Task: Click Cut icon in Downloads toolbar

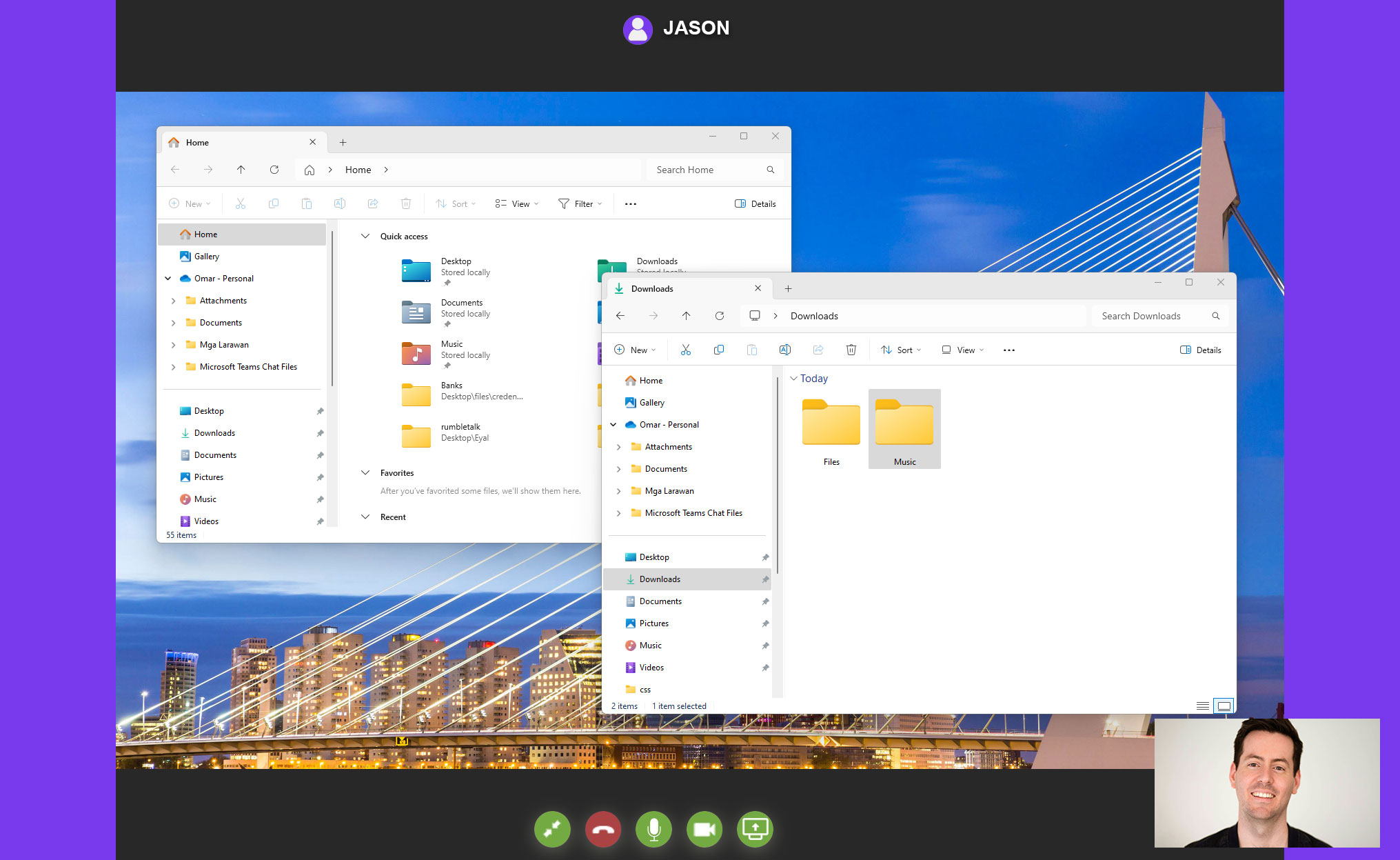Action: tap(685, 350)
